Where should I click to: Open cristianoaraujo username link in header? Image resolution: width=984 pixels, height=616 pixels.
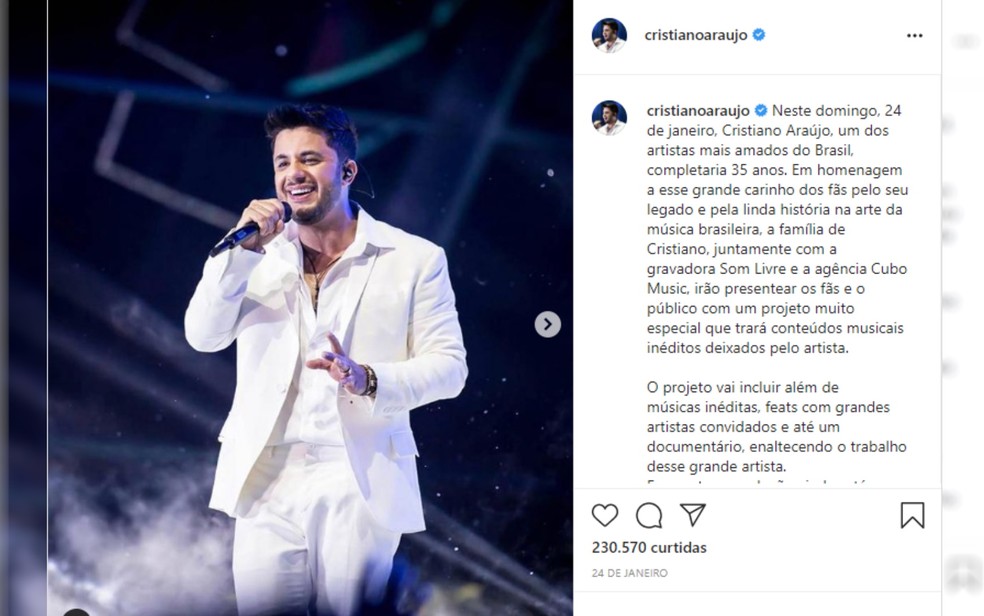pos(695,35)
